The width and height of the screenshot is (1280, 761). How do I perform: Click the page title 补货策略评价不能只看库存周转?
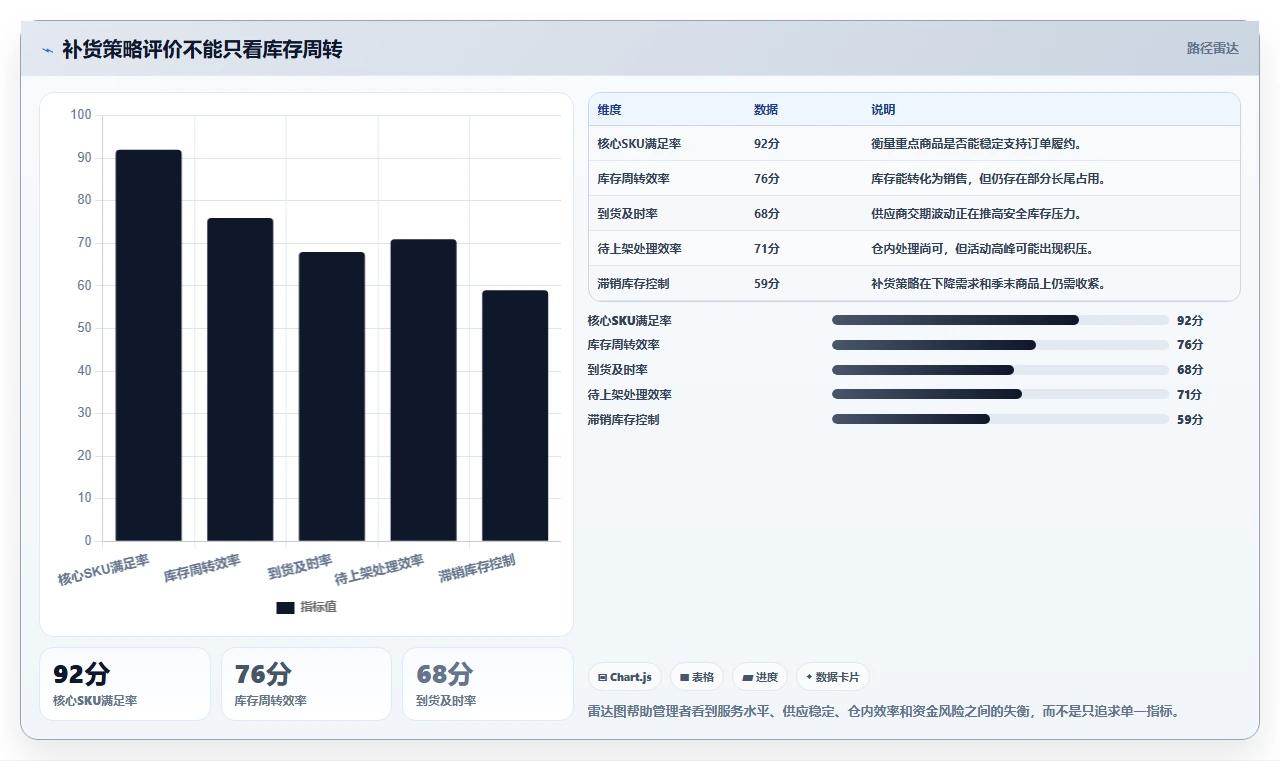202,49
